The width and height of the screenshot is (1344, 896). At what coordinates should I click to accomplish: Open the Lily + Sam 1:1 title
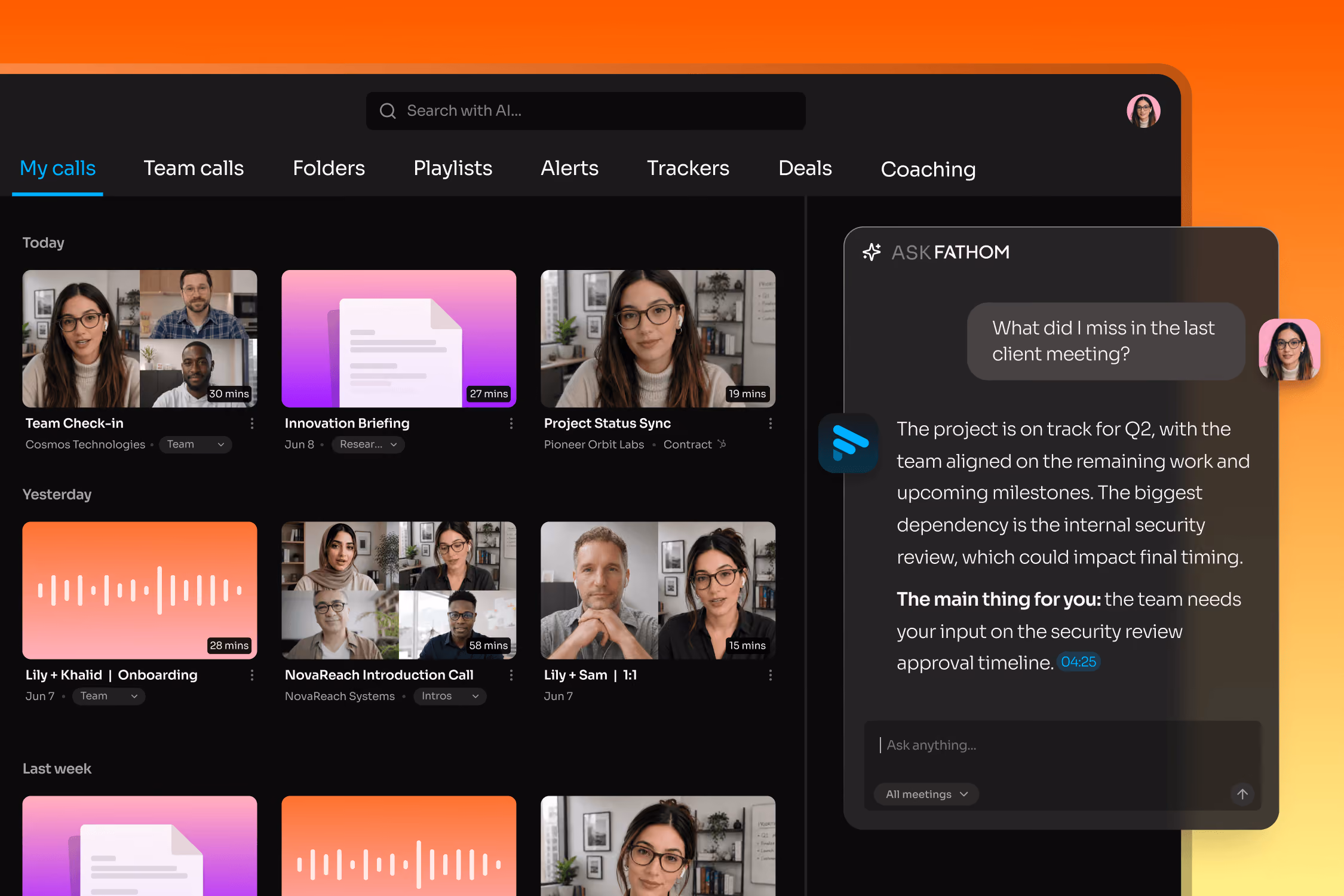590,675
